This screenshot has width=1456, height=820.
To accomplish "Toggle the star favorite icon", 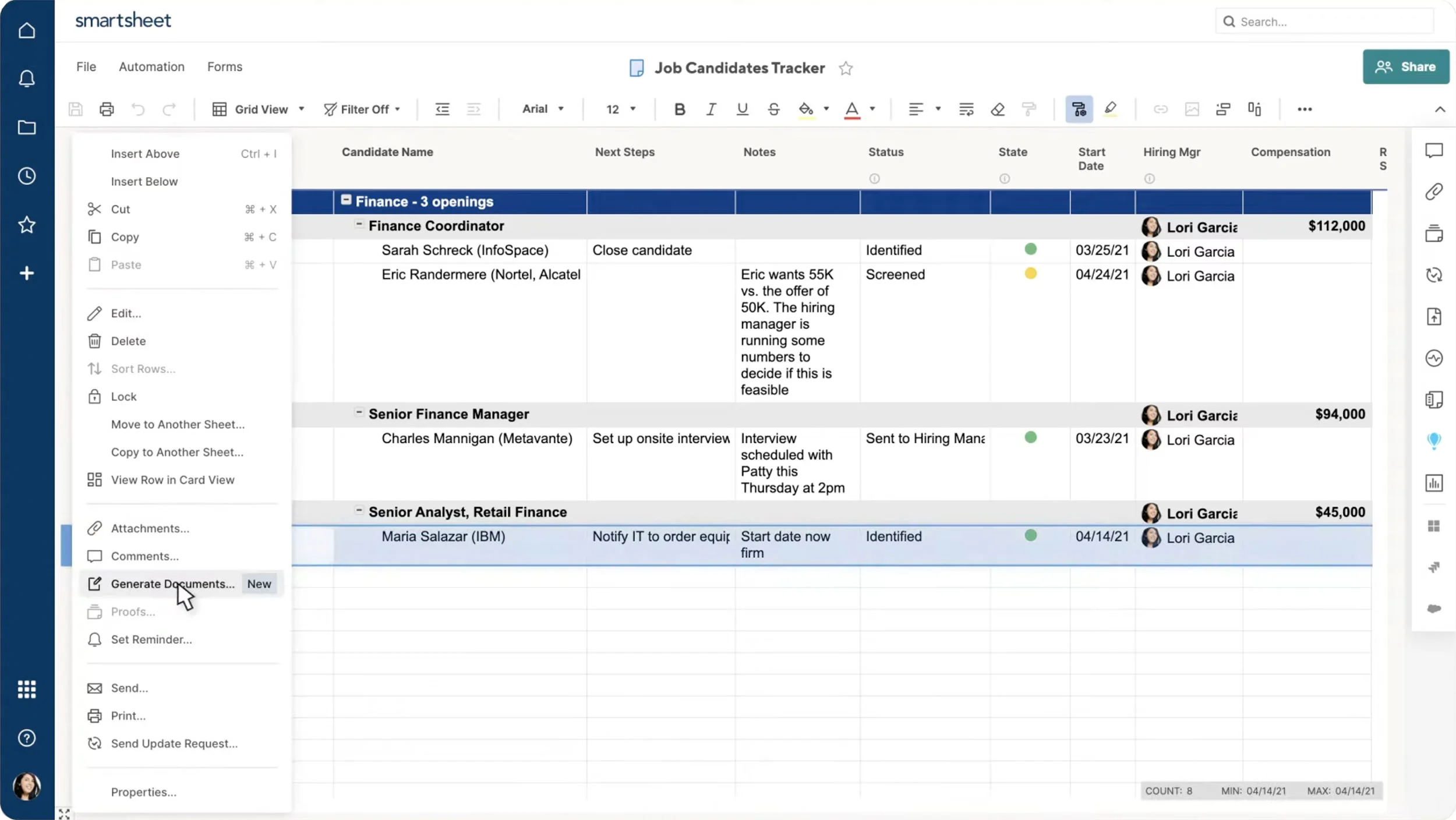I will pos(846,67).
